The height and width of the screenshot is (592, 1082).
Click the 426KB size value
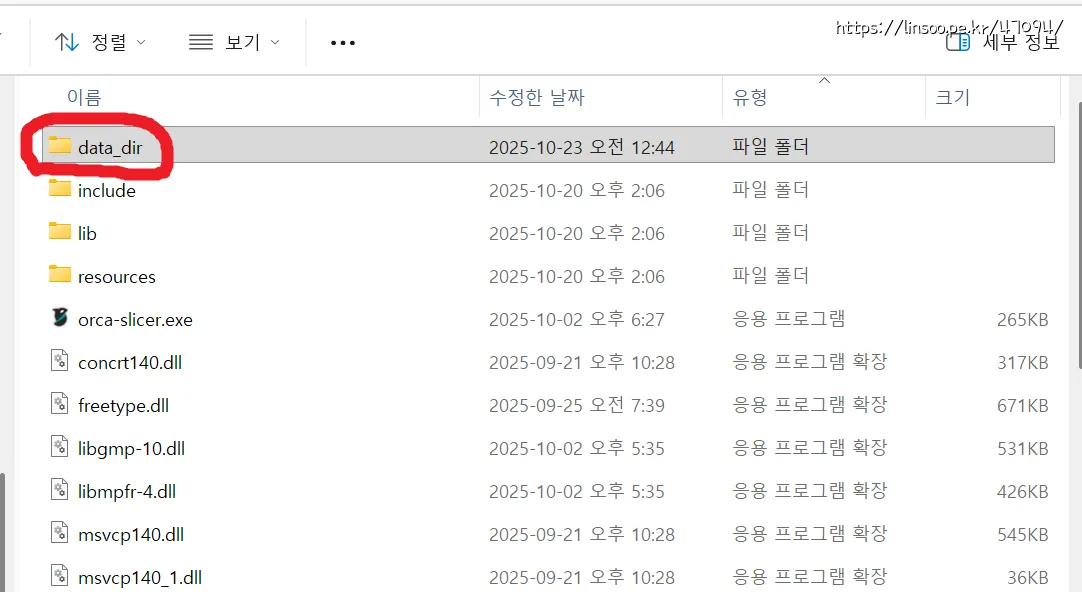1023,491
